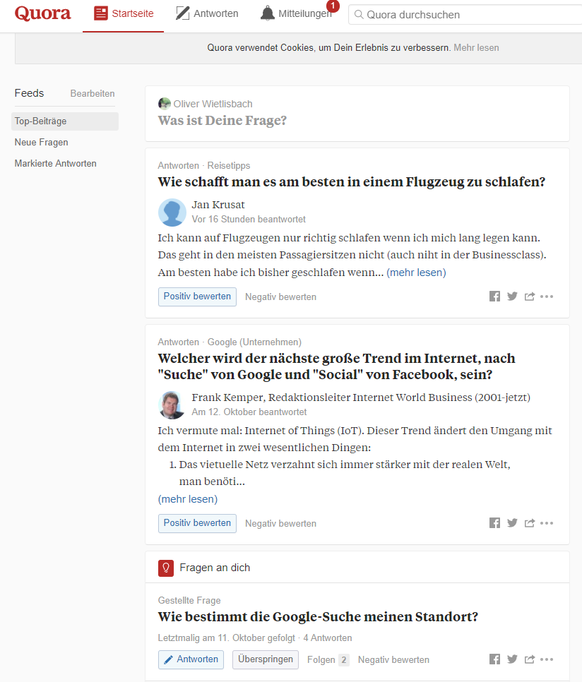The width and height of the screenshot is (582, 682).
Task: Click Facebook icon on the Internet Trend answer
Action: [495, 523]
